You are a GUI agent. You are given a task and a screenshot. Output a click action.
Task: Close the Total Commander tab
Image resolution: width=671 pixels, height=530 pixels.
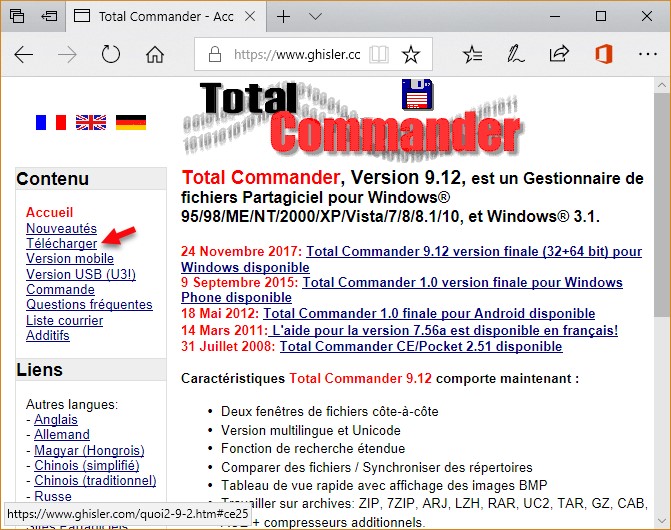coord(250,16)
